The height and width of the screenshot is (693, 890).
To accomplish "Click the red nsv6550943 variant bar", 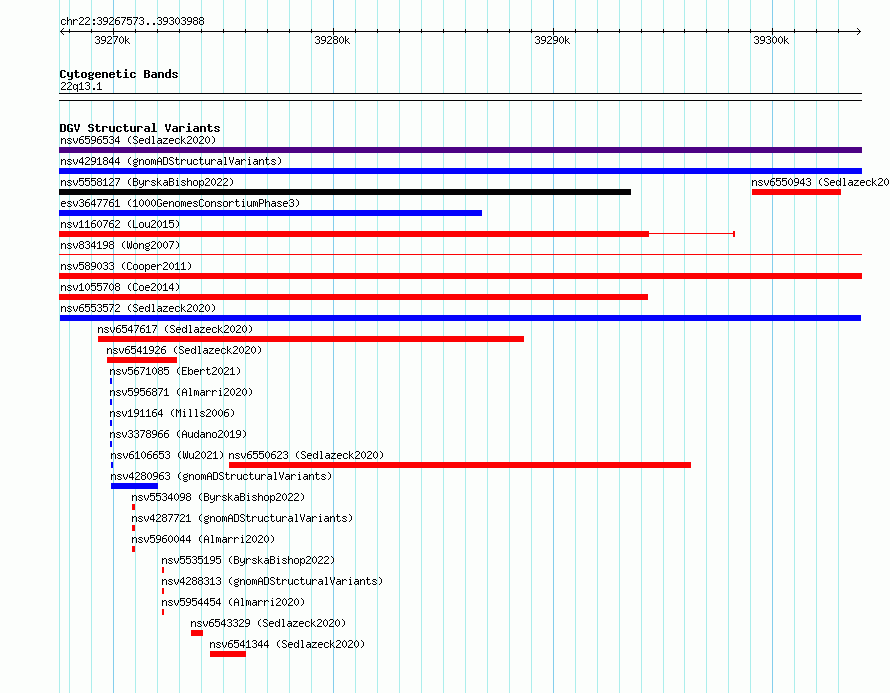I will coord(796,192).
